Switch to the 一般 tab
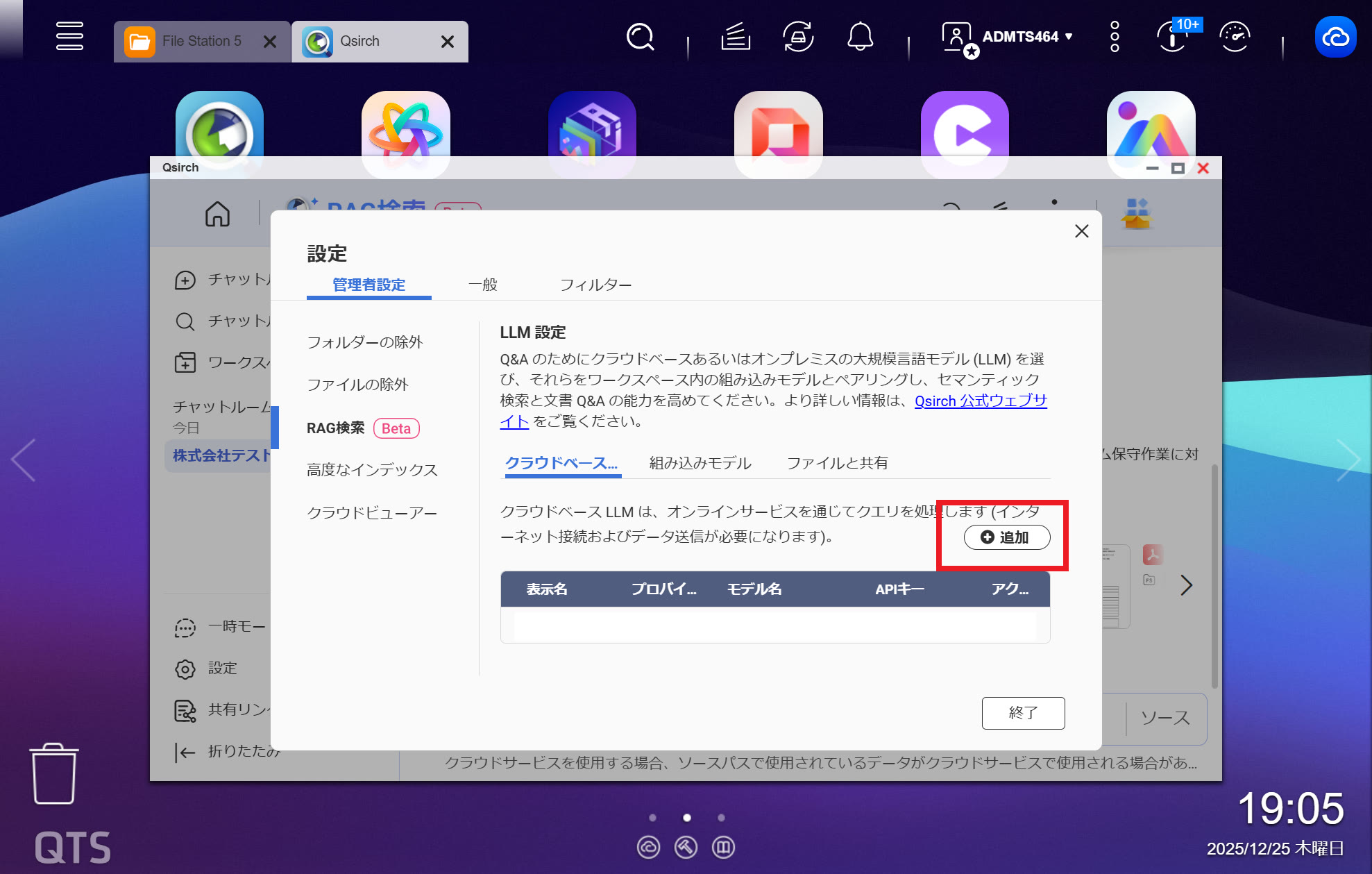 click(x=482, y=285)
